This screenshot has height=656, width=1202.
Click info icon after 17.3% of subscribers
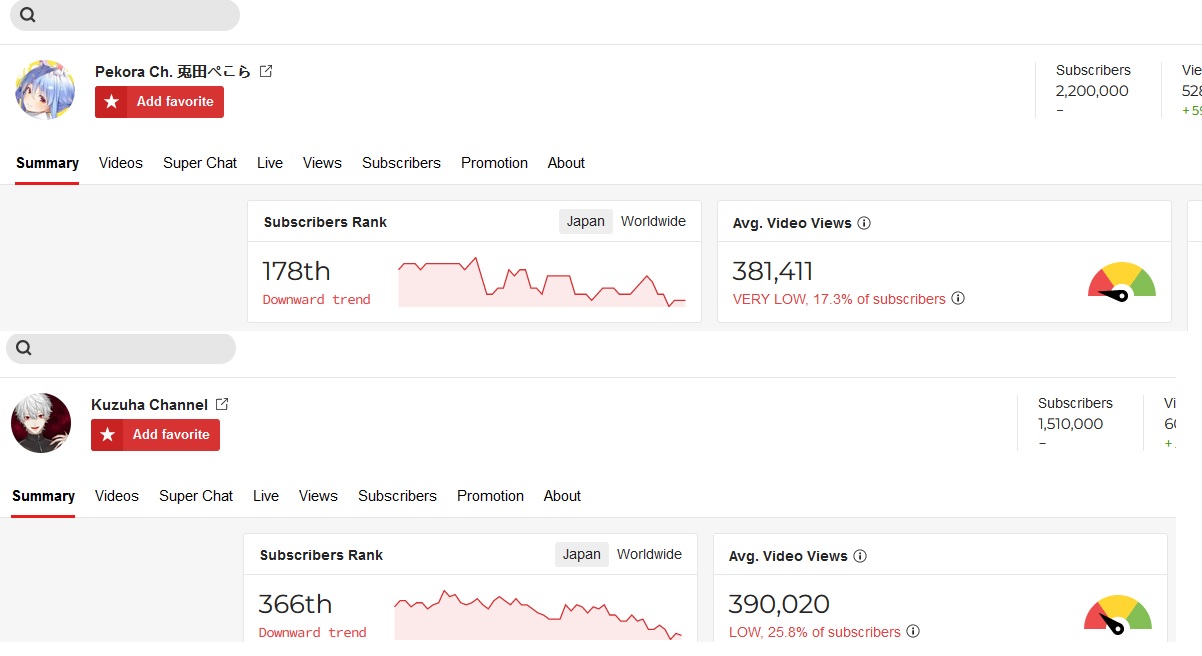[x=958, y=299]
